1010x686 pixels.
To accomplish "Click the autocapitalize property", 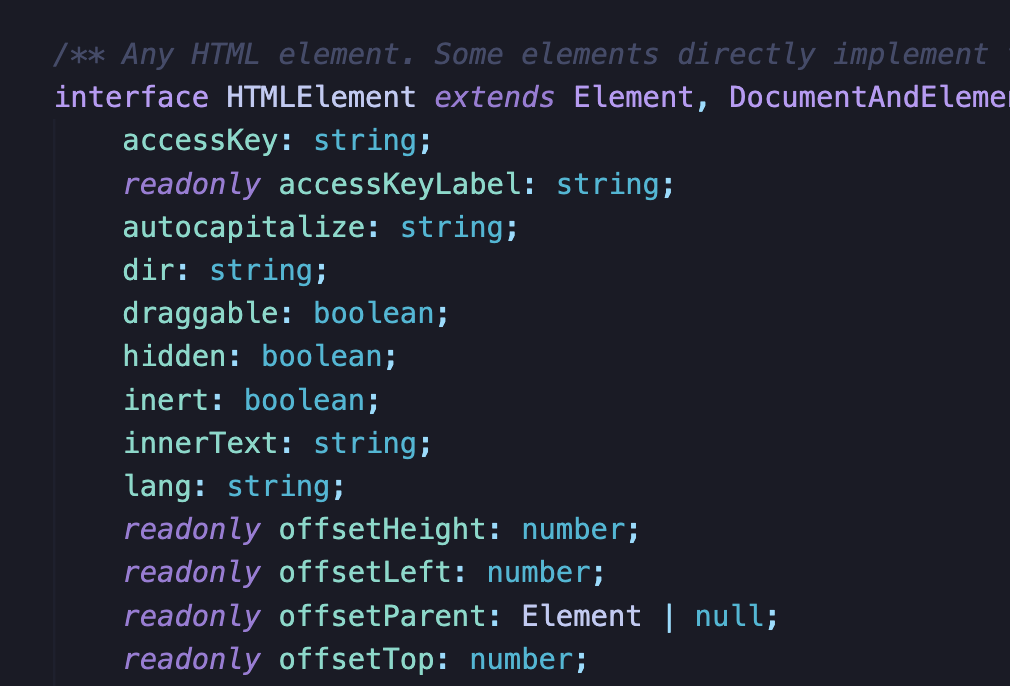I will [x=243, y=227].
